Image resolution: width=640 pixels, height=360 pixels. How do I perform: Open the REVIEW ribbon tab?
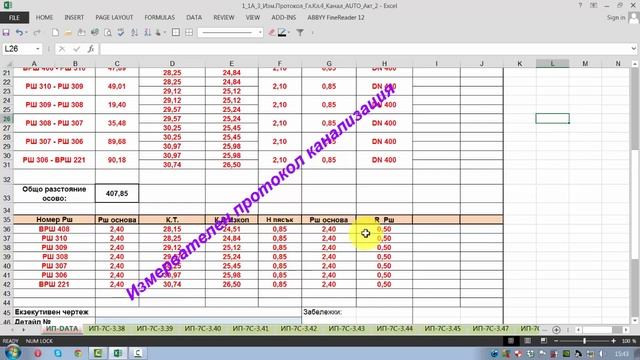click(x=224, y=18)
